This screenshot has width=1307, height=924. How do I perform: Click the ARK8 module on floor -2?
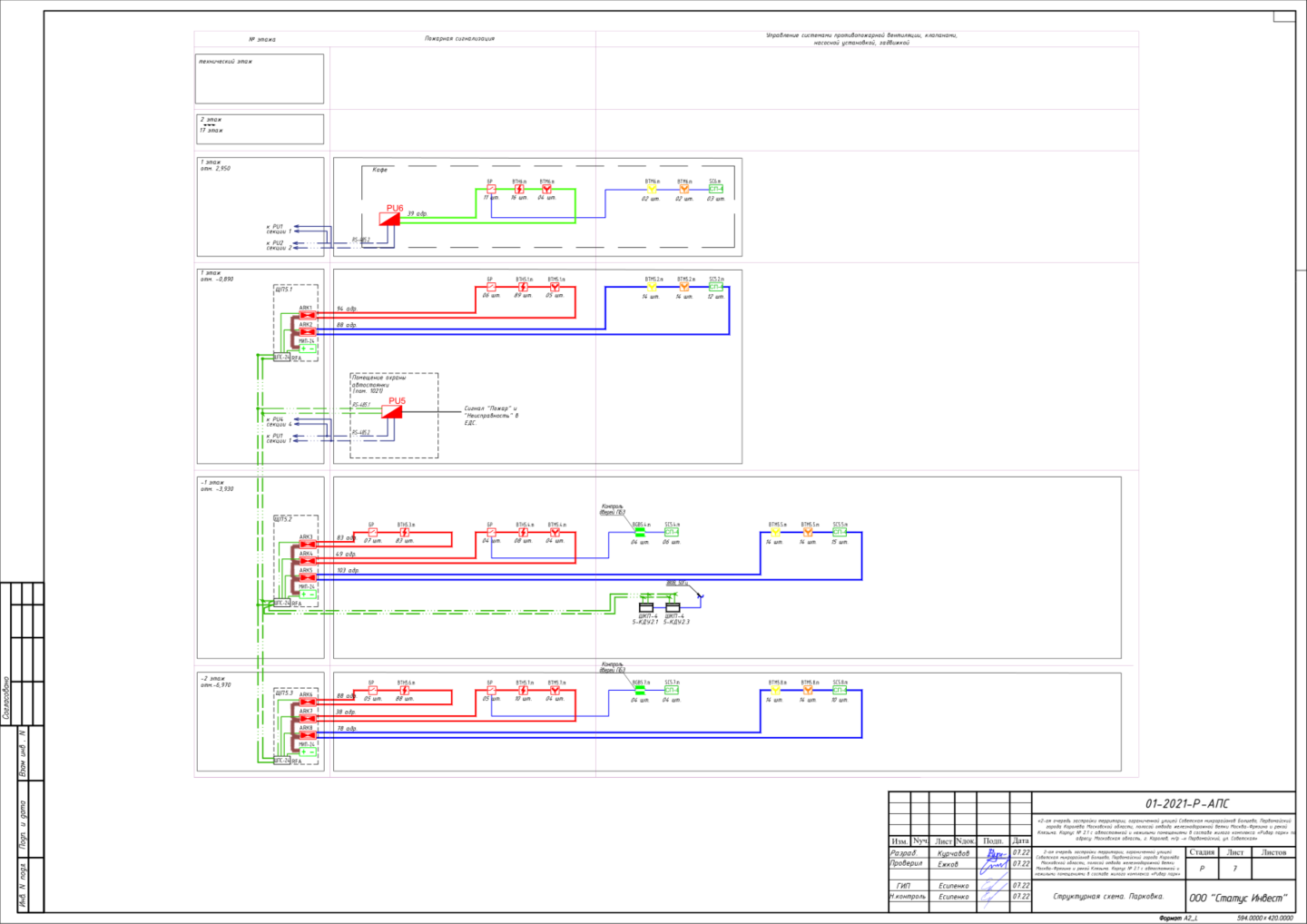(308, 735)
